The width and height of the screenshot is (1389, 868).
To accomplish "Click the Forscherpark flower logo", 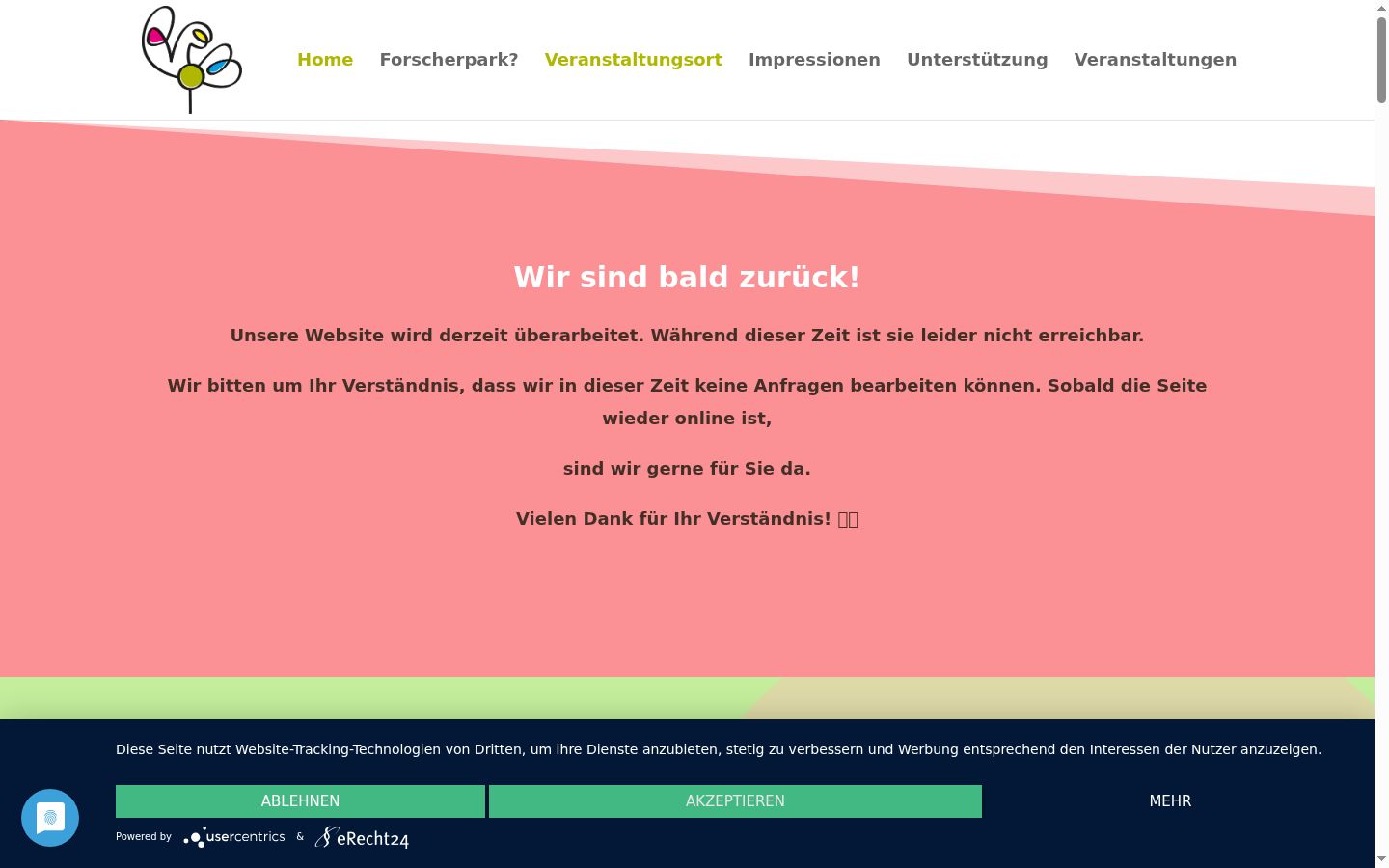I will [x=191, y=60].
